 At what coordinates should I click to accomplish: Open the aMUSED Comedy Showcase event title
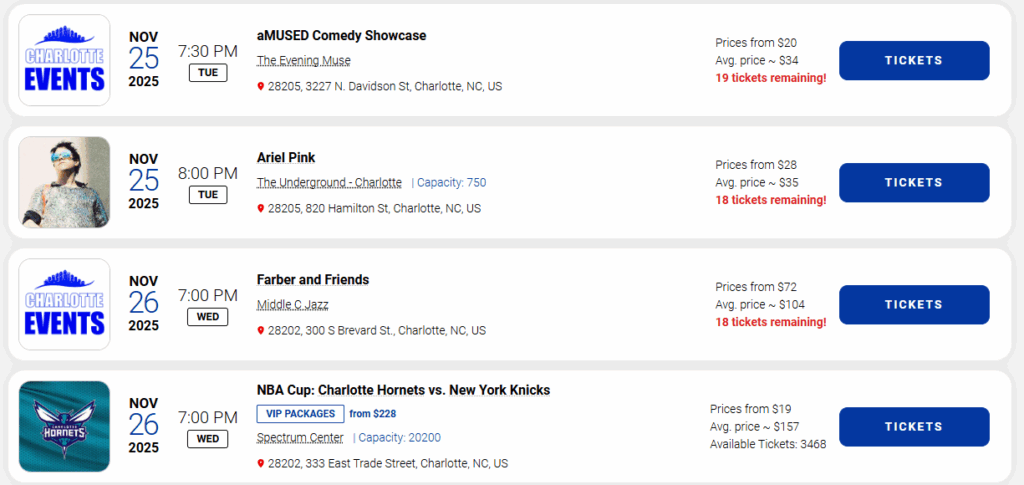coord(341,36)
